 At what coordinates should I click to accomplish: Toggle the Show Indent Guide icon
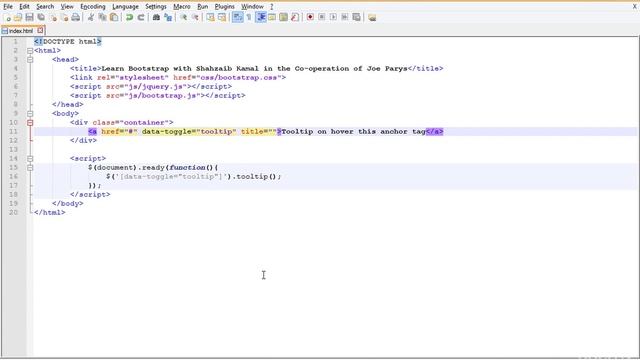pos(261,18)
